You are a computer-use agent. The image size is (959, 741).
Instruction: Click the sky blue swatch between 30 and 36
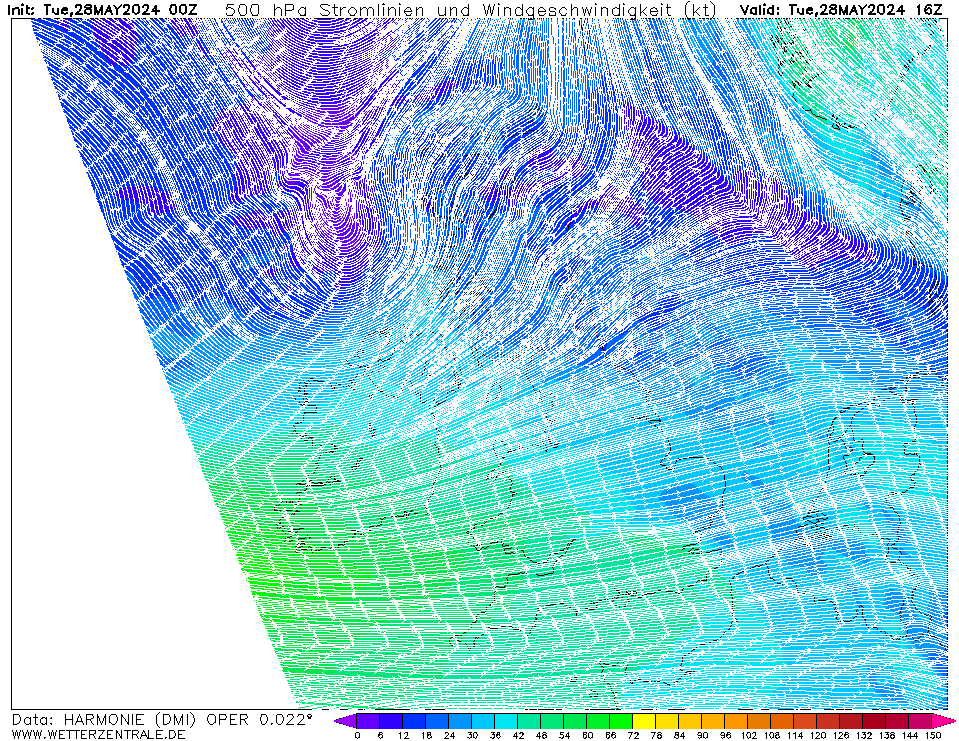pyautogui.click(x=484, y=721)
